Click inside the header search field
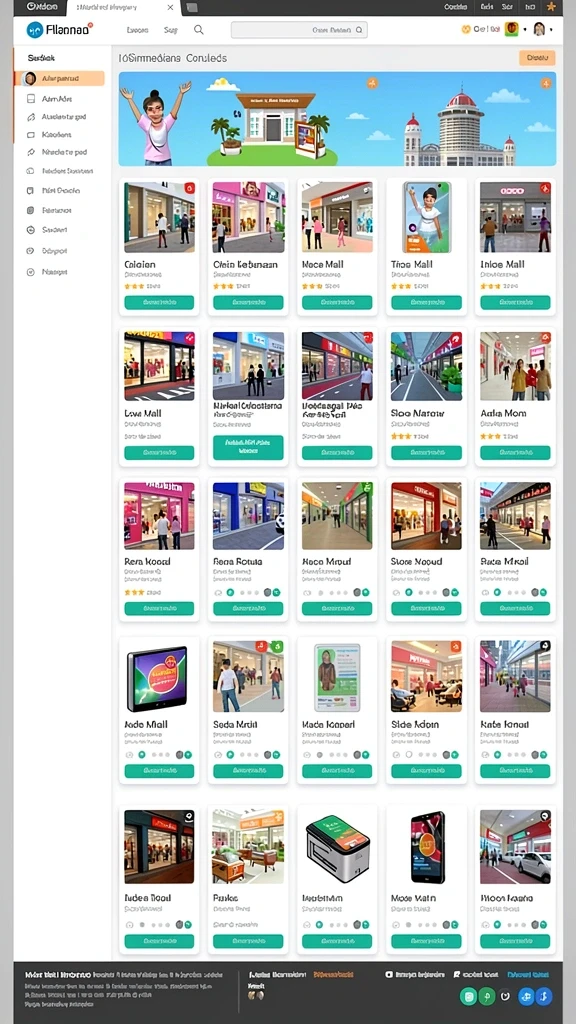This screenshot has height=1024, width=576. tap(299, 29)
